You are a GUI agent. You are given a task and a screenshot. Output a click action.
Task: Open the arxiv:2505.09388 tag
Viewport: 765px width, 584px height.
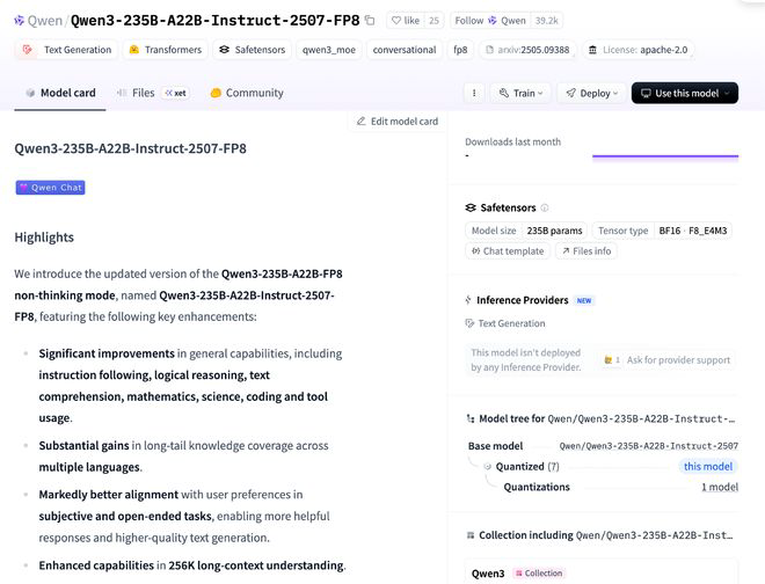coord(528,50)
